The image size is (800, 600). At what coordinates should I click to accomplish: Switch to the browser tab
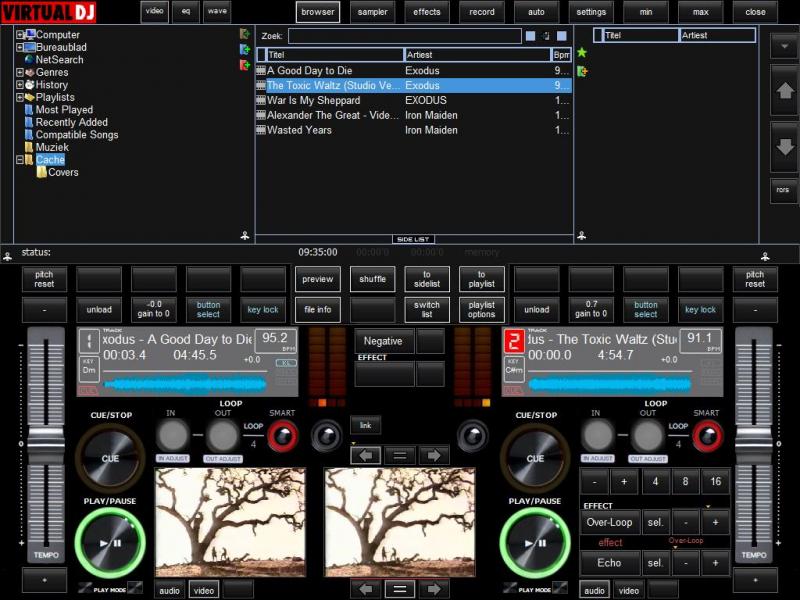pos(318,12)
